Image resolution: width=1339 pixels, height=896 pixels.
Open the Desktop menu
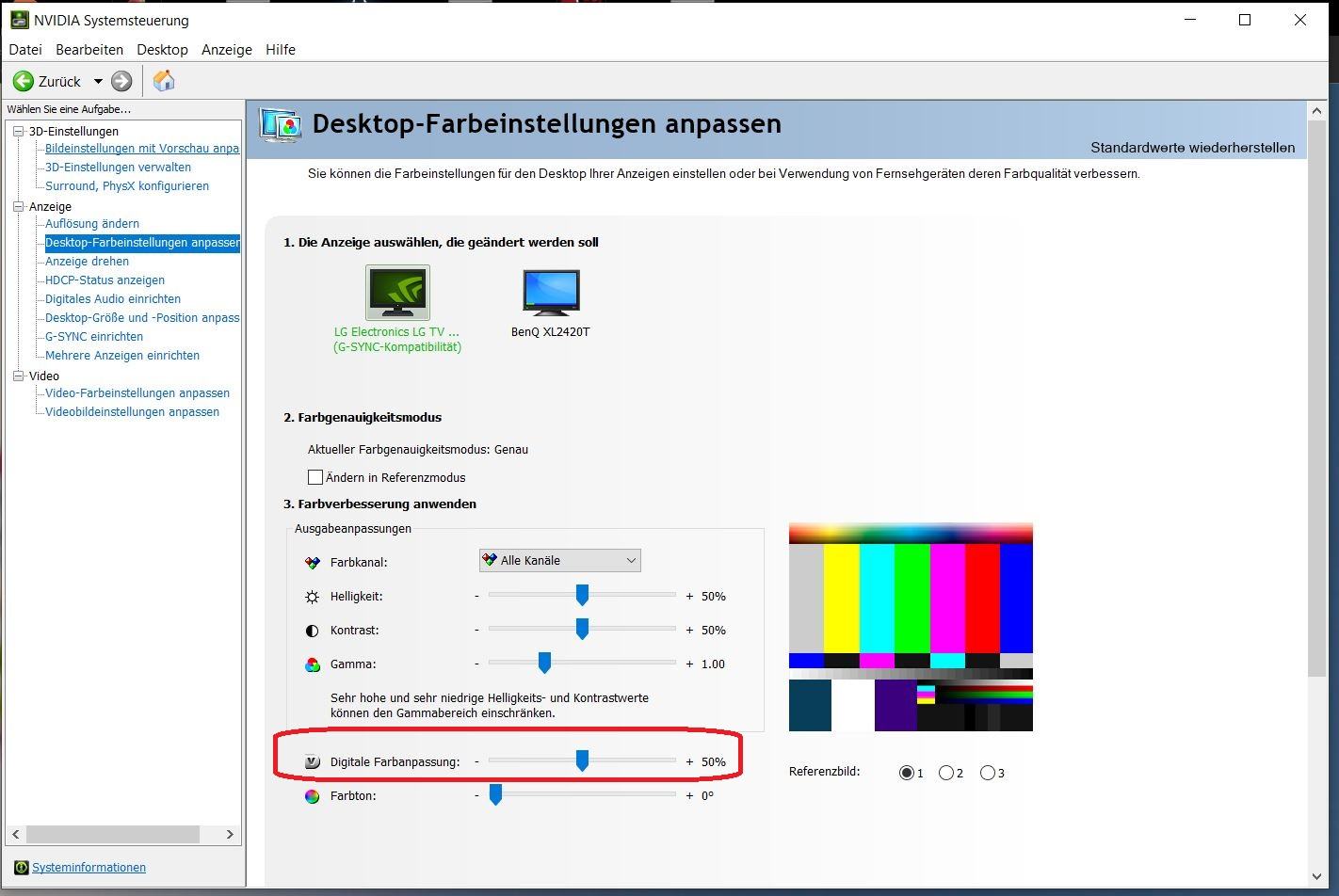(x=162, y=50)
